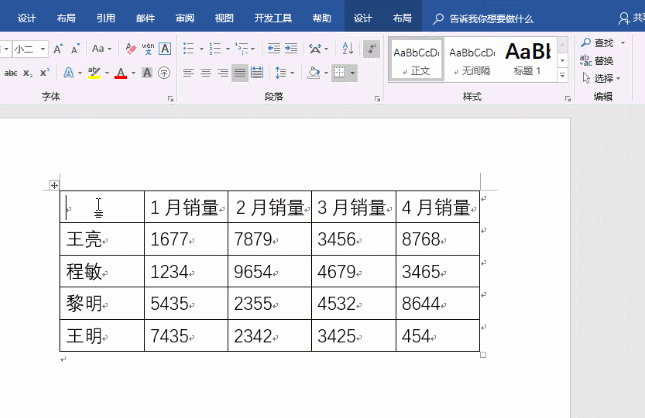Image resolution: width=645 pixels, height=418 pixels.
Task: Apply the 标题 1 style
Action: [x=528, y=60]
